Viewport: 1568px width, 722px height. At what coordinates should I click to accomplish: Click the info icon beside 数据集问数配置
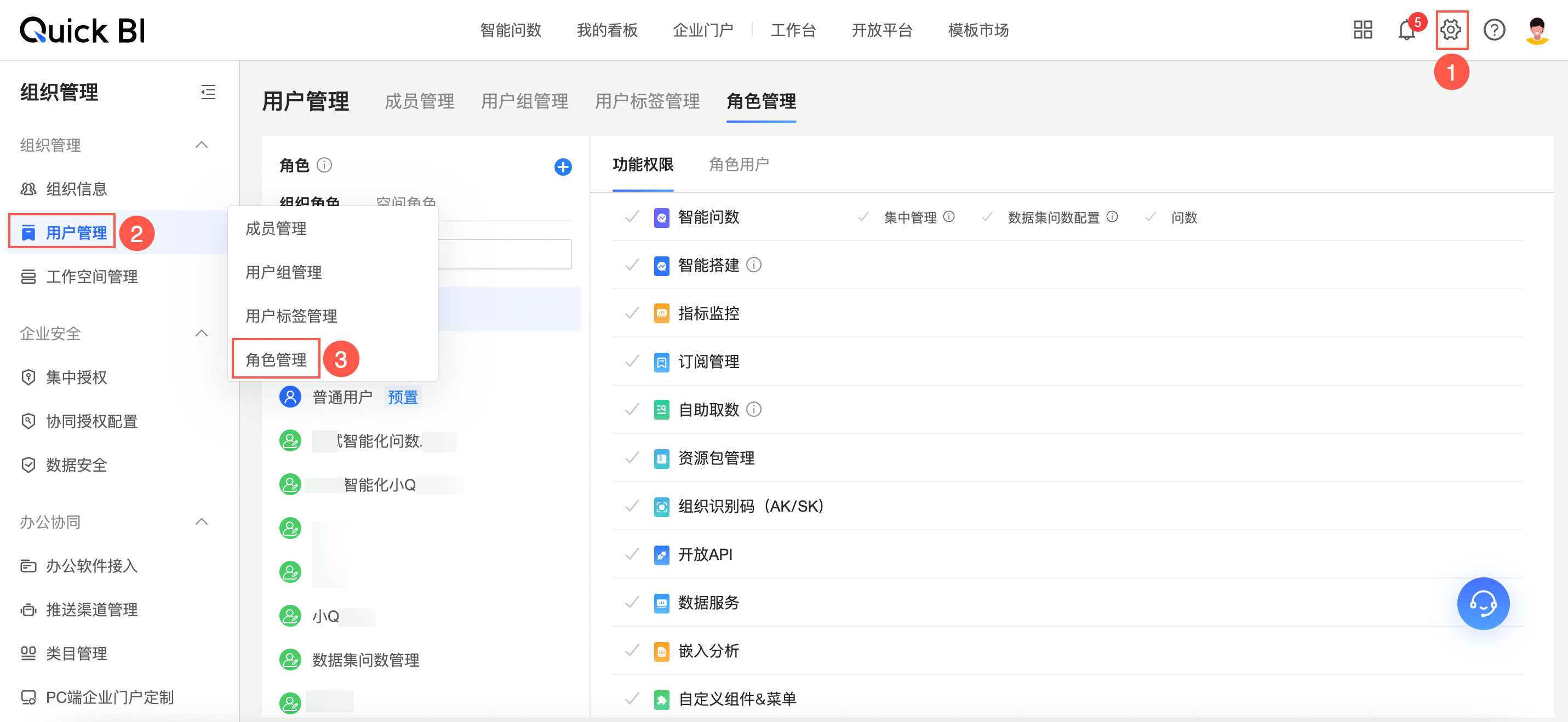pyautogui.click(x=1112, y=217)
